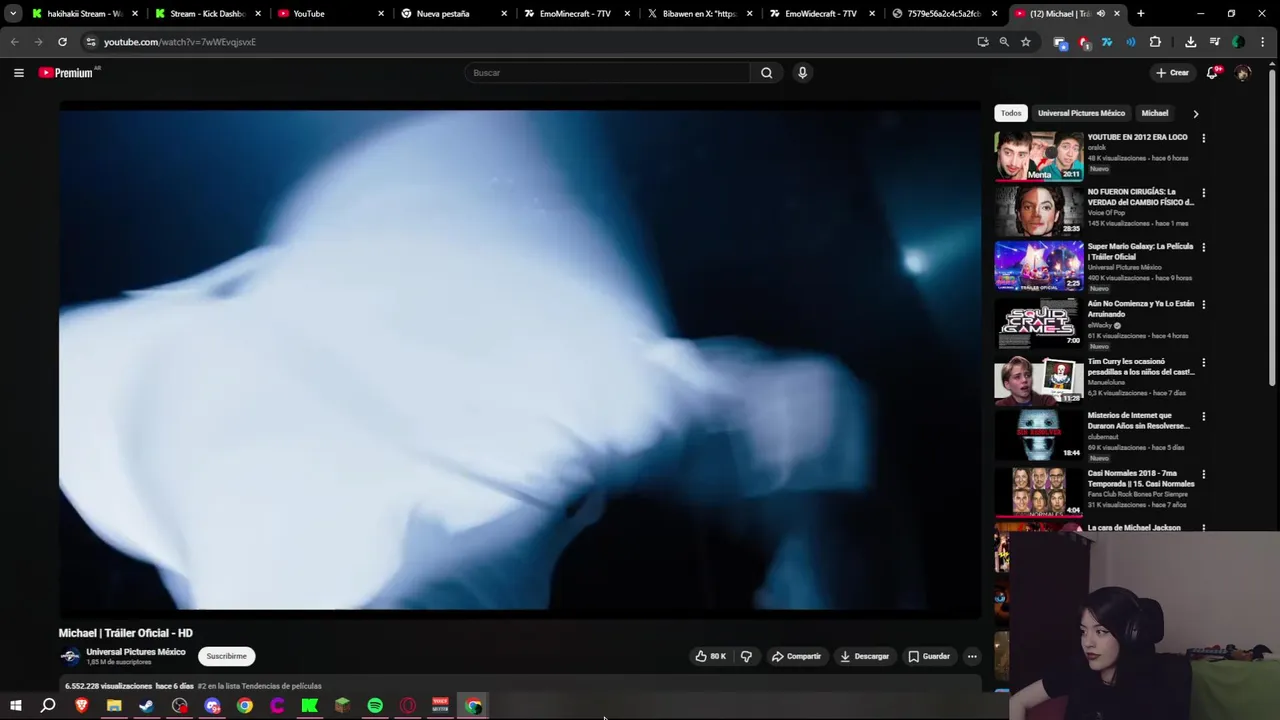Open the YouTube account avatar menu
Viewport: 1280px width, 720px height.
point(1243,73)
